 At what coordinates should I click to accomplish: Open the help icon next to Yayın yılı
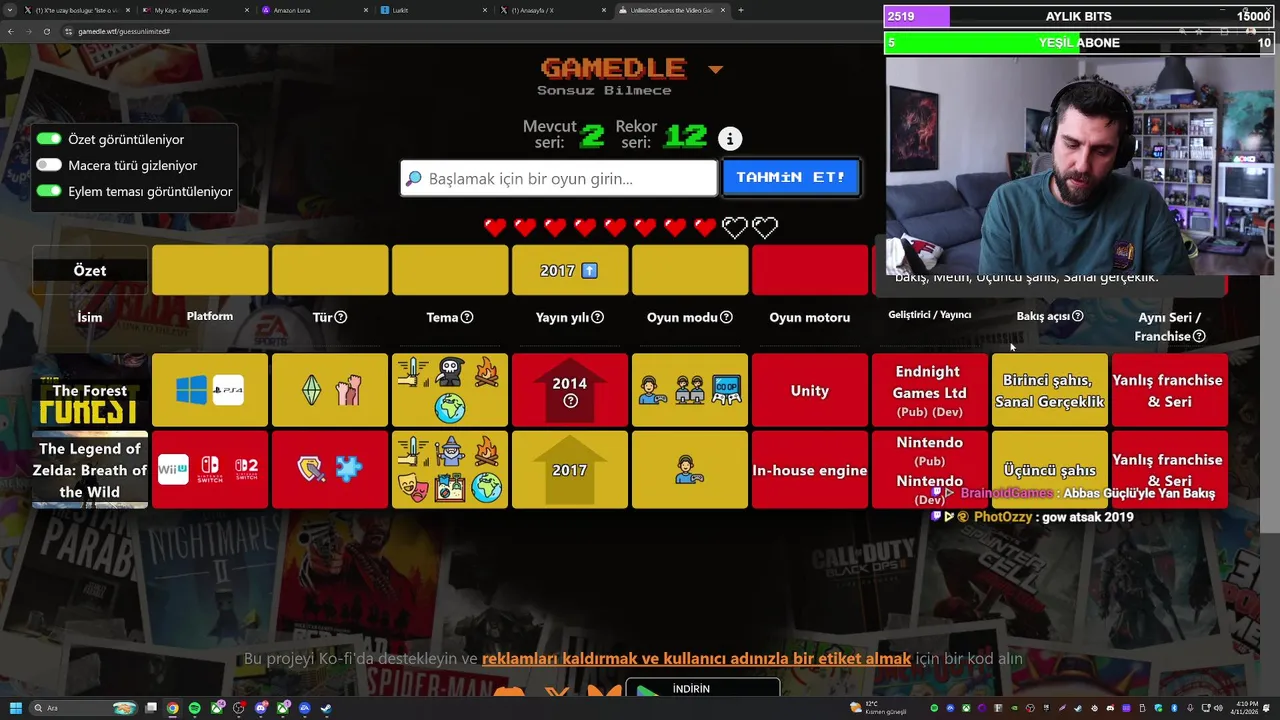[598, 317]
